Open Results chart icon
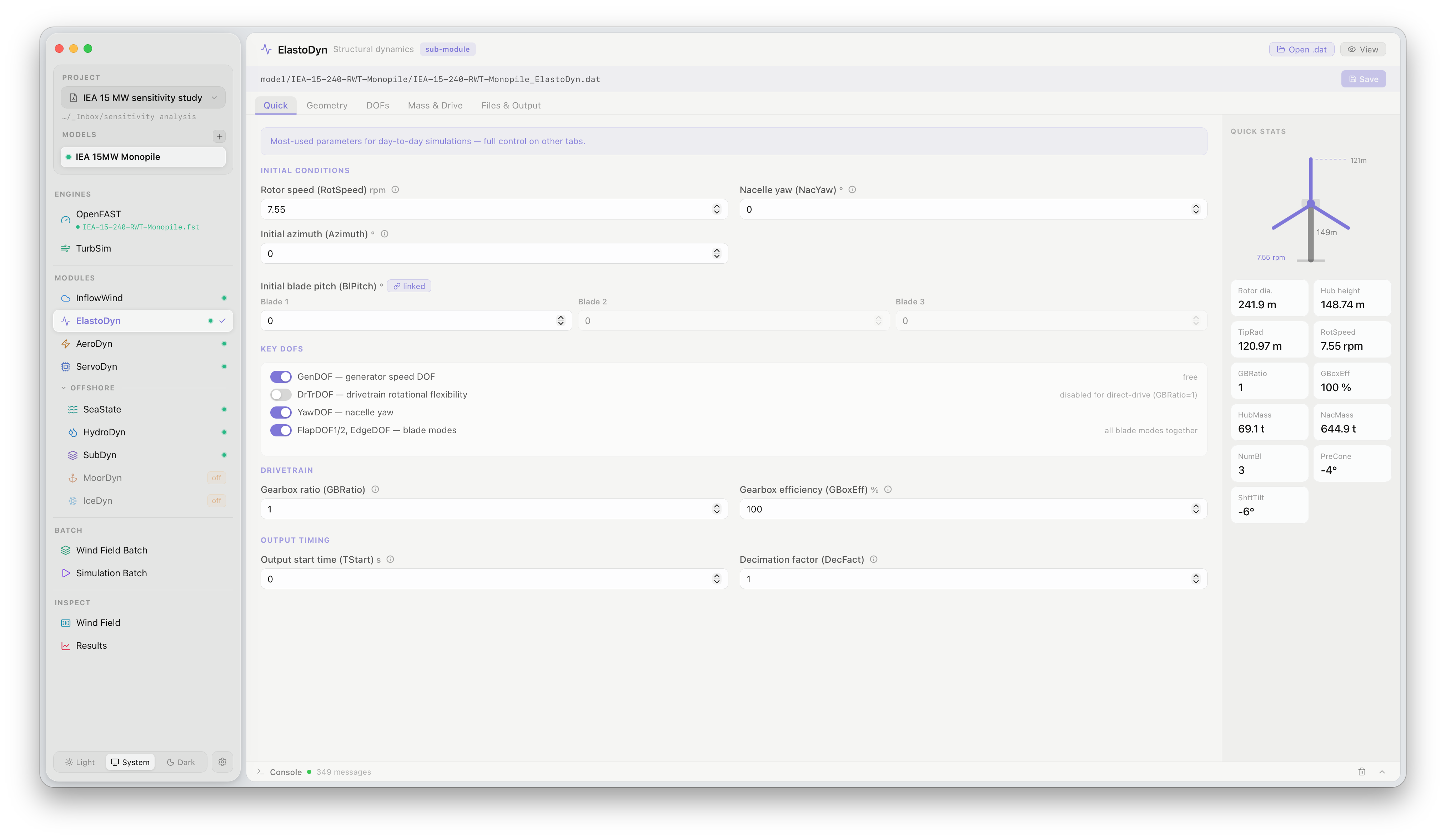Image resolution: width=1446 pixels, height=840 pixels. pos(65,646)
